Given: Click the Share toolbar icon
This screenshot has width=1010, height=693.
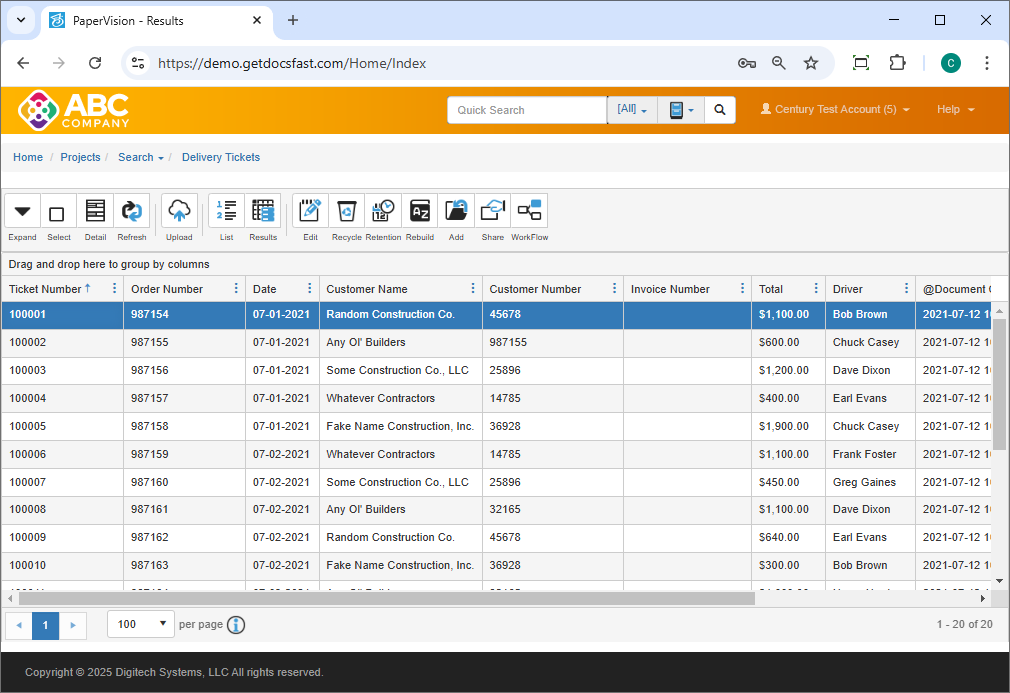Looking at the screenshot, I should (493, 212).
